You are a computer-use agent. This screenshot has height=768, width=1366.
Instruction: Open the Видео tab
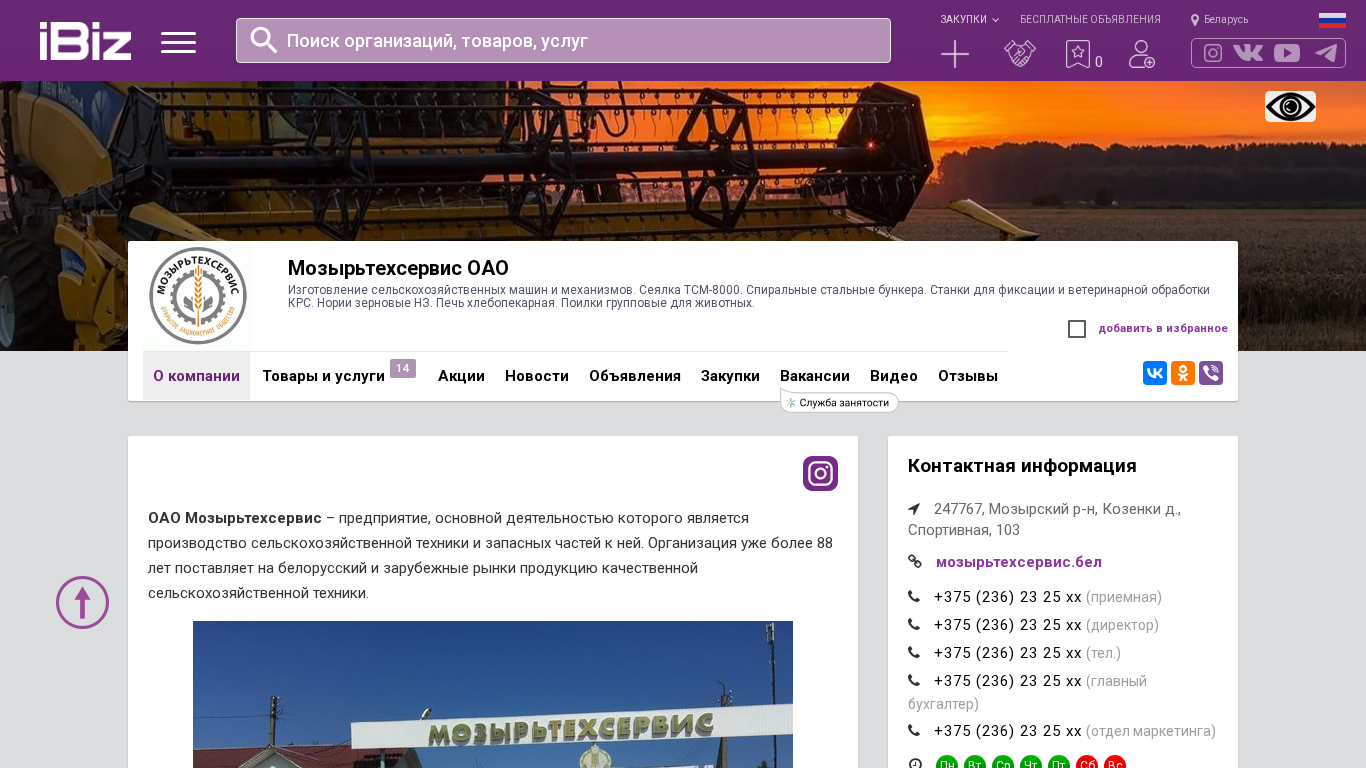coord(894,376)
